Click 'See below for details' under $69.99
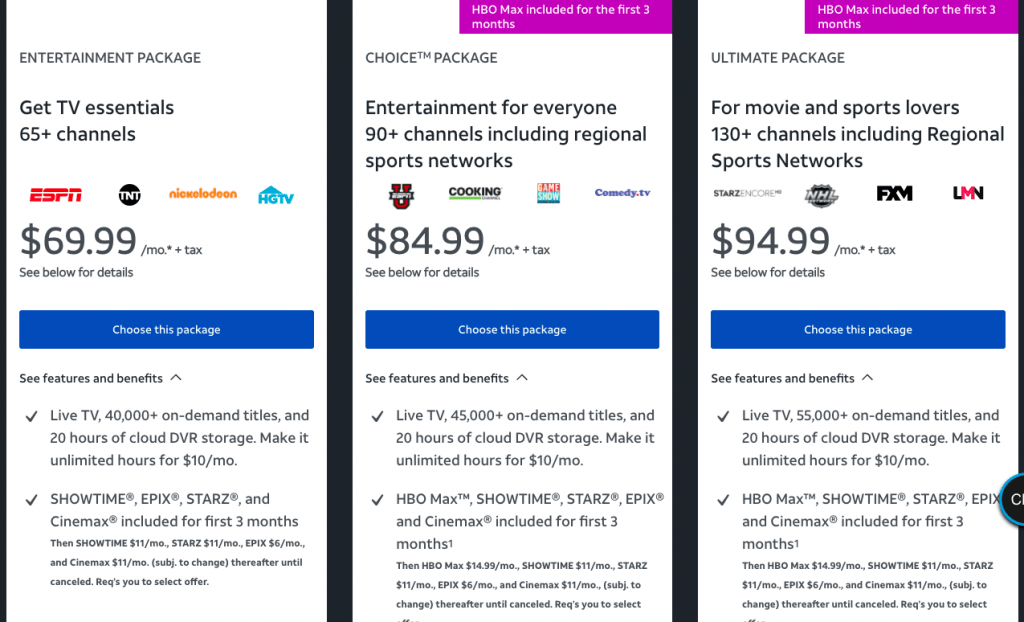Viewport: 1024px width, 622px height. click(x=76, y=272)
